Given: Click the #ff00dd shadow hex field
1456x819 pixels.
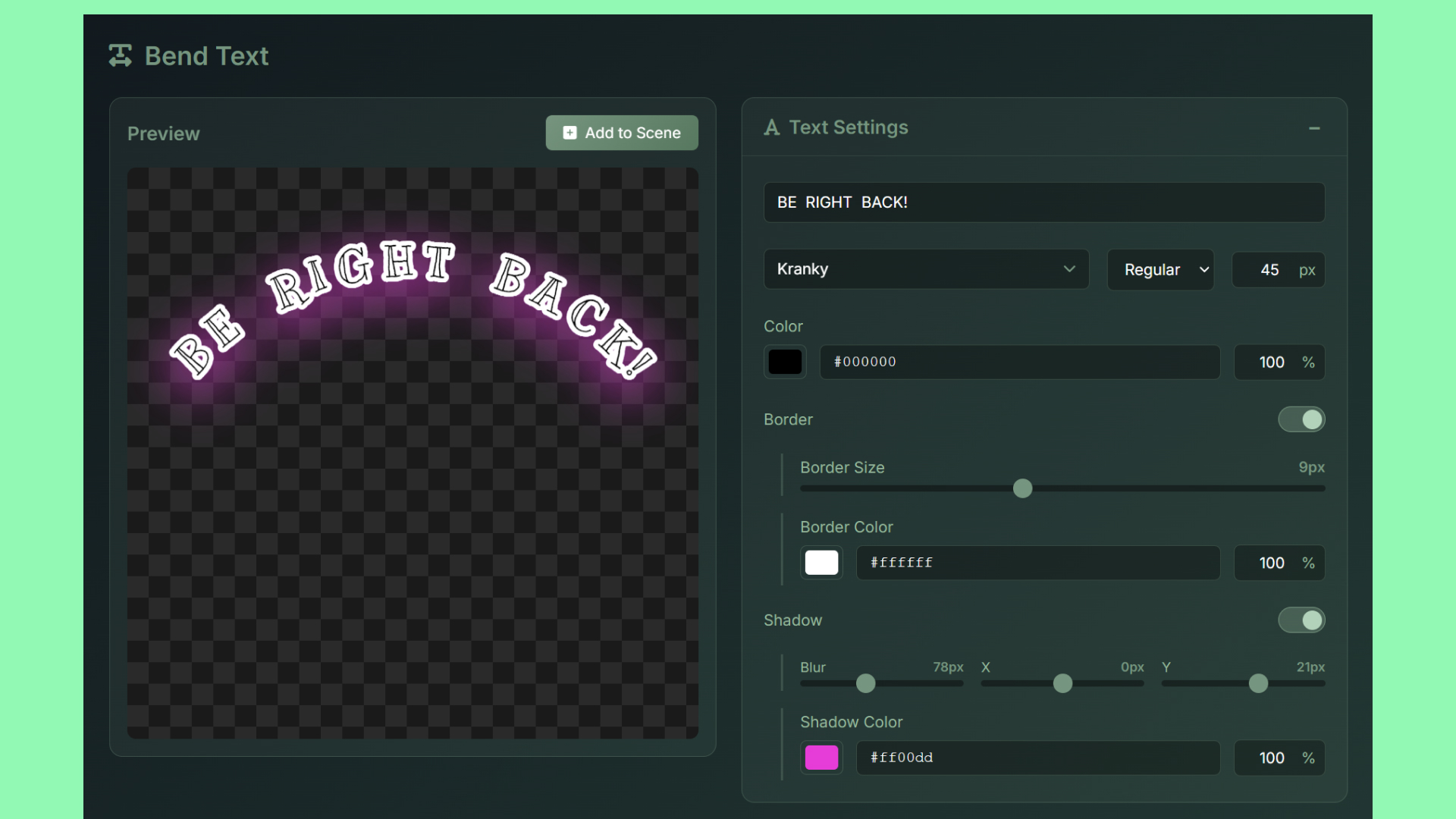Looking at the screenshot, I should coord(1037,758).
